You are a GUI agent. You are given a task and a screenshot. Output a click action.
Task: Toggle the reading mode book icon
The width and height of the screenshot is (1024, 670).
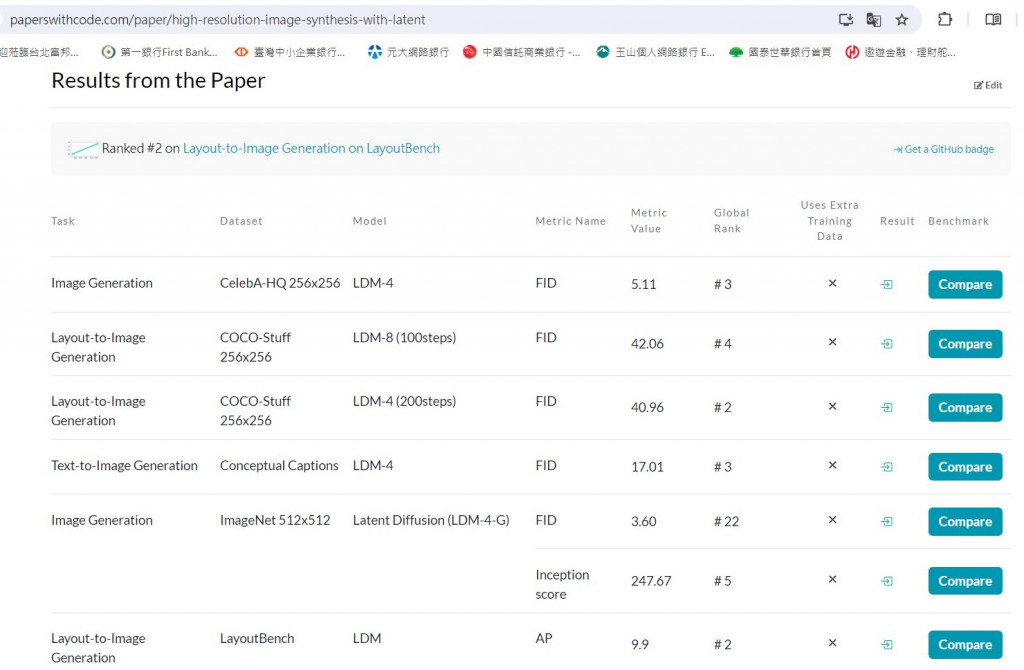pos(993,20)
